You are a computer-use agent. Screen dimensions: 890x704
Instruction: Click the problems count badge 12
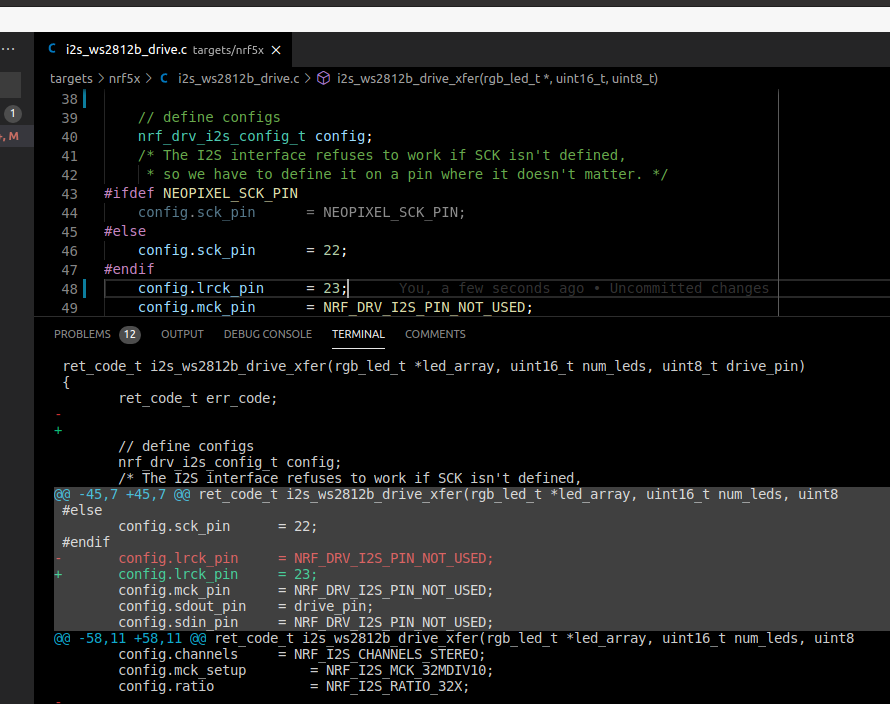[x=130, y=334]
